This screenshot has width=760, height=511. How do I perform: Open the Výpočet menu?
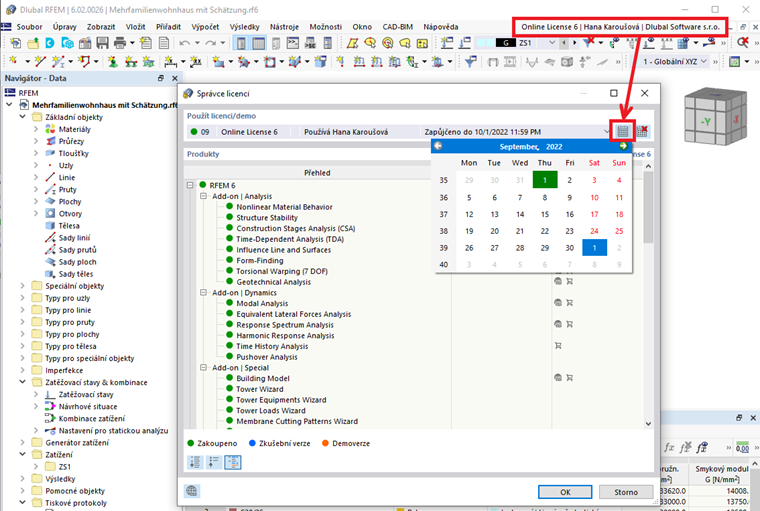click(205, 27)
